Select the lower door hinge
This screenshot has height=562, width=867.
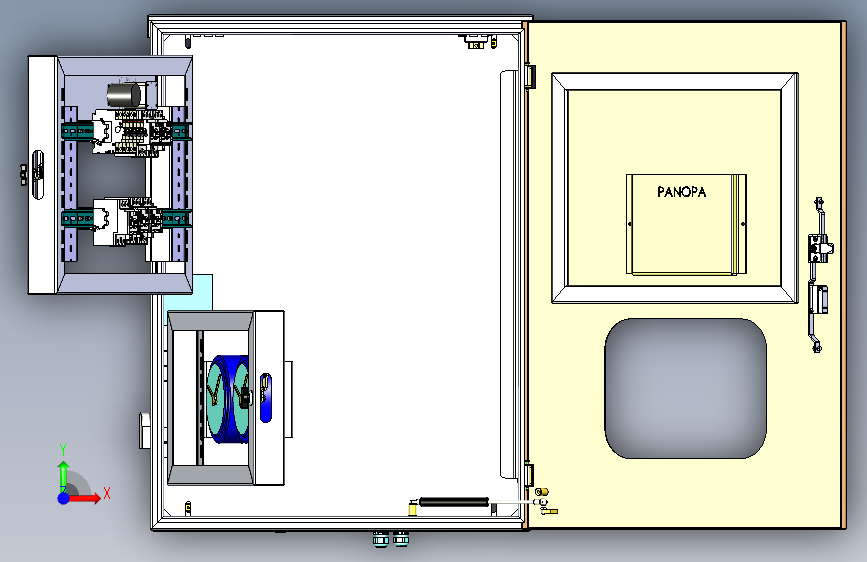[x=529, y=475]
